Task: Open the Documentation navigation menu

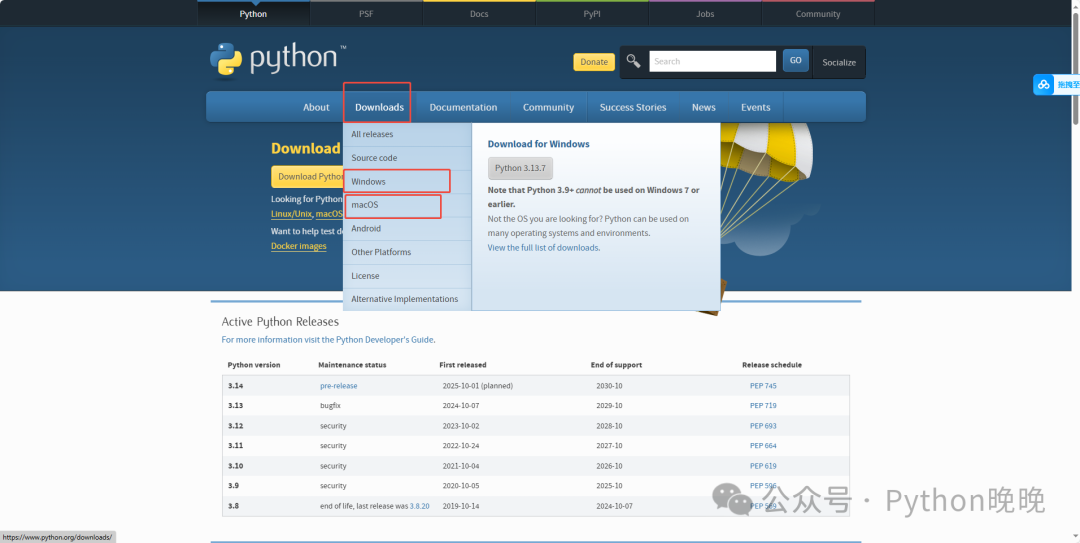Action: point(464,107)
